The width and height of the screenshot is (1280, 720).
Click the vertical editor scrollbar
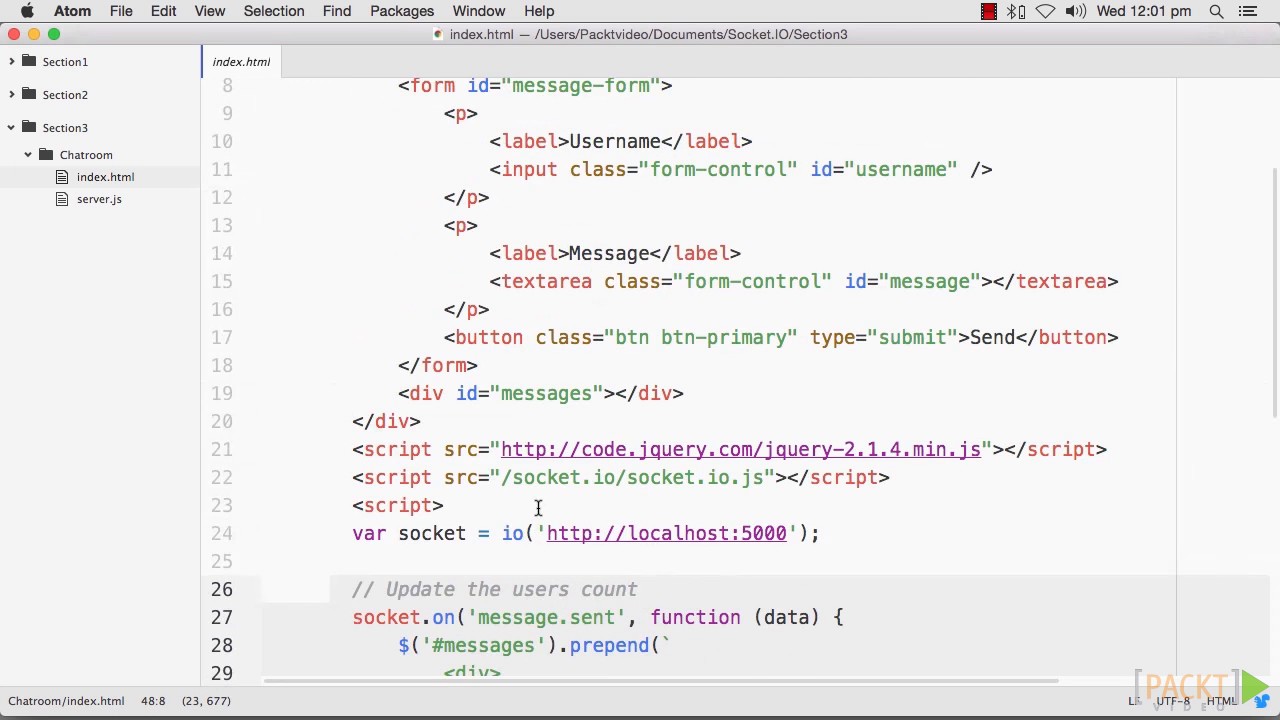click(1274, 290)
